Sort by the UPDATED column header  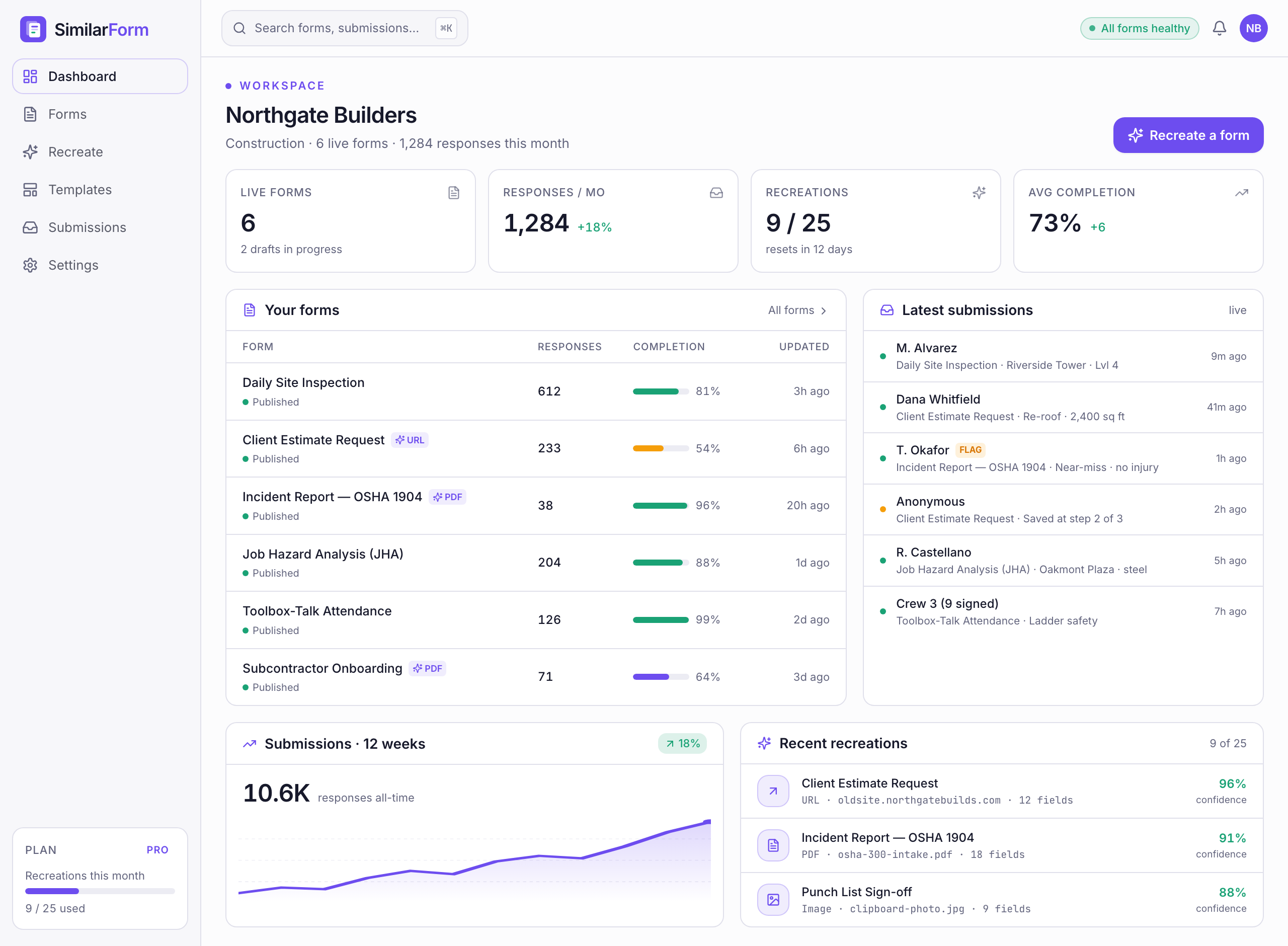point(803,346)
